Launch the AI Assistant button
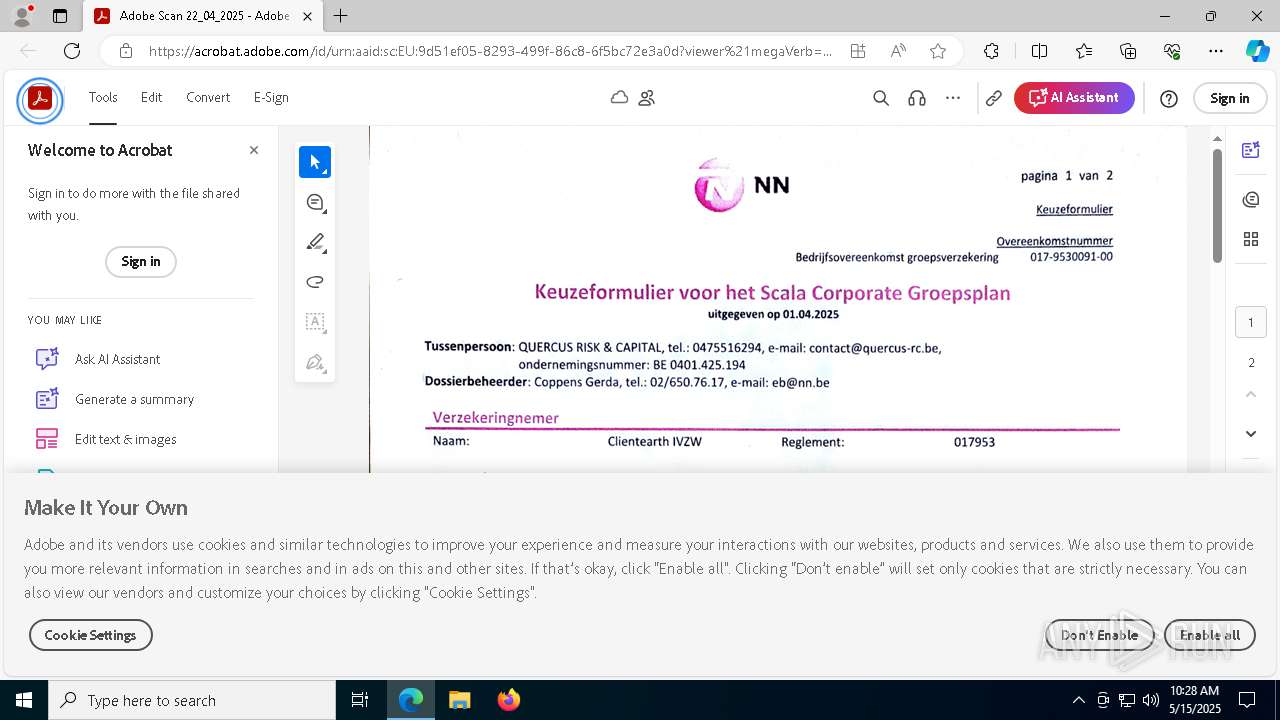This screenshot has width=1280, height=720. click(x=1074, y=98)
